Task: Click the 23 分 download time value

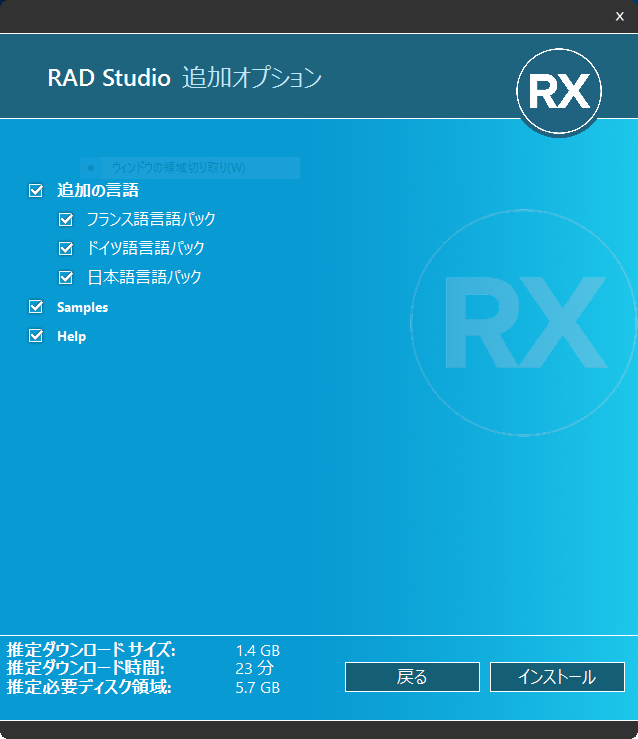Action: click(254, 668)
